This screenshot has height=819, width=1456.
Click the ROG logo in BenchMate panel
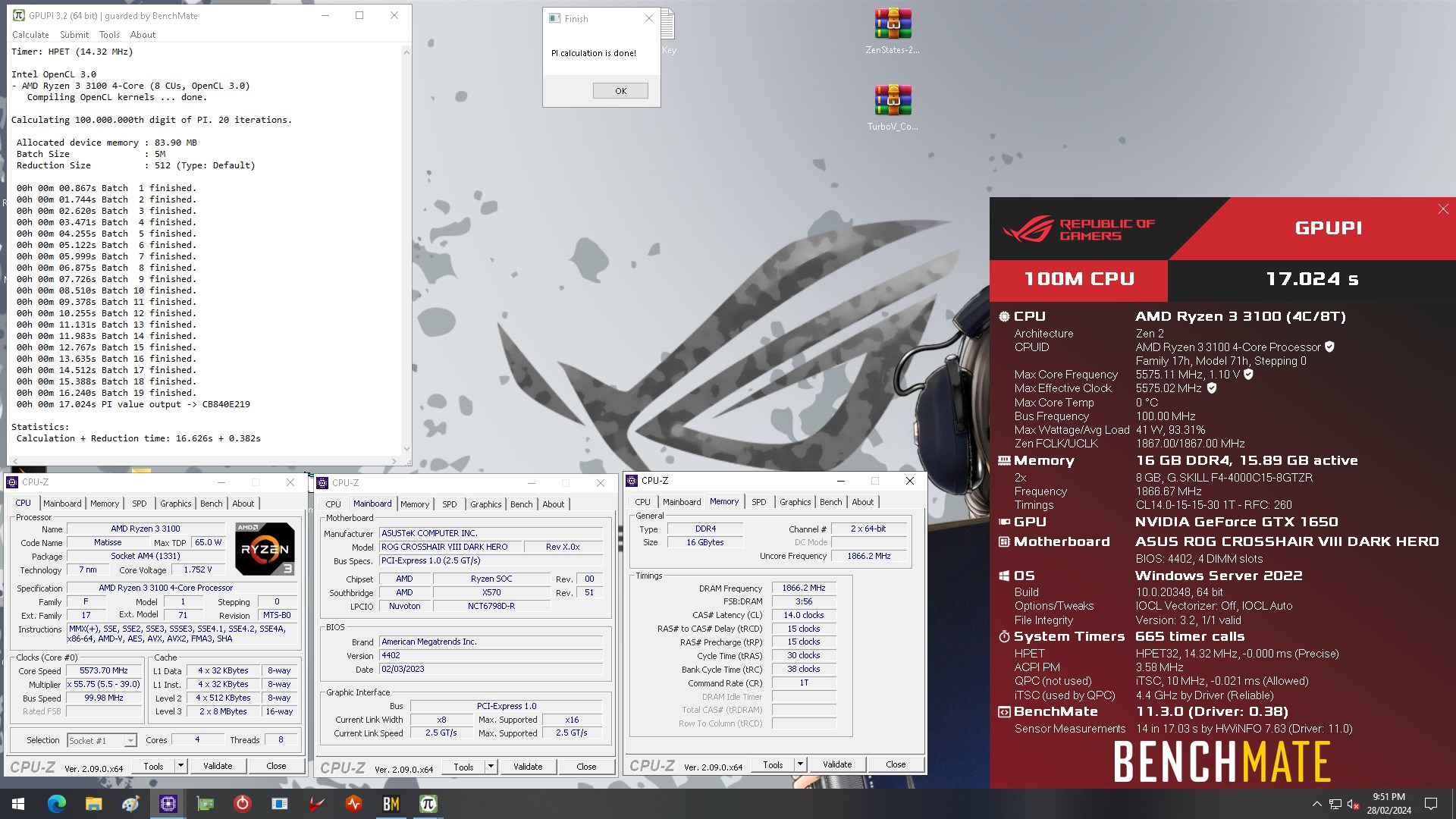pyautogui.click(x=1078, y=228)
